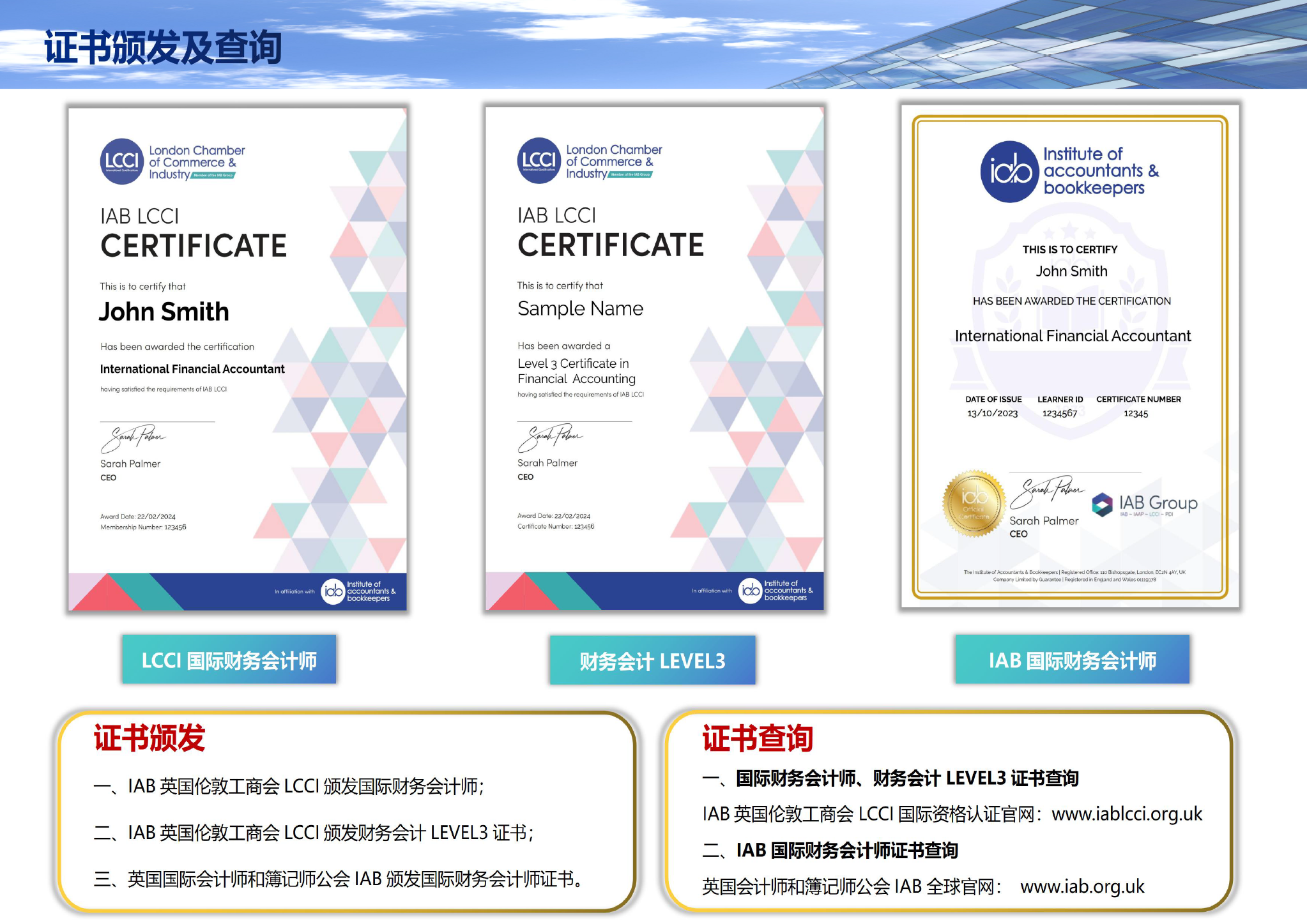Click John Smith name on right certificate

click(1071, 271)
